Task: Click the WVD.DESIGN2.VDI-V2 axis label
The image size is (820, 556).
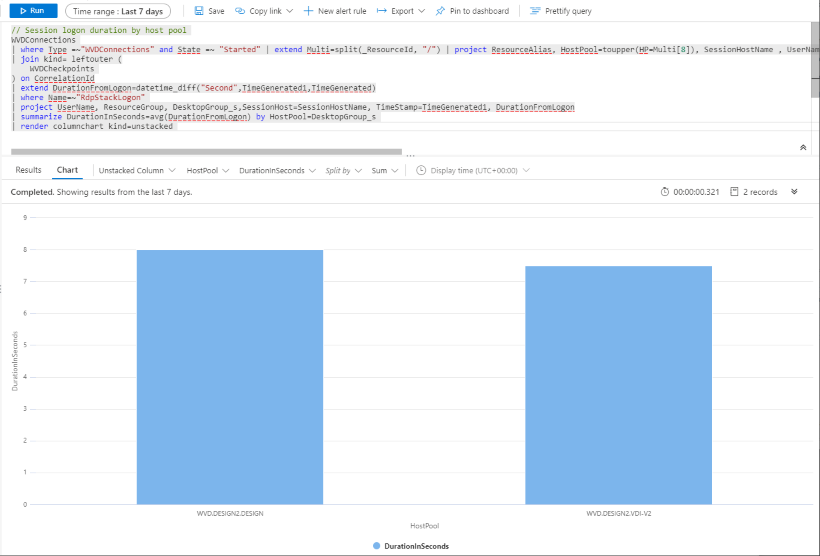Action: click(x=619, y=514)
